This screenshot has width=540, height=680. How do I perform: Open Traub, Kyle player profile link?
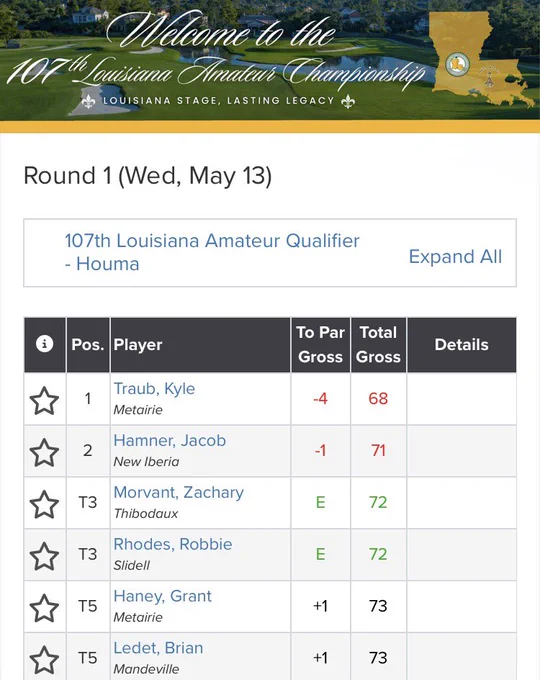click(154, 389)
